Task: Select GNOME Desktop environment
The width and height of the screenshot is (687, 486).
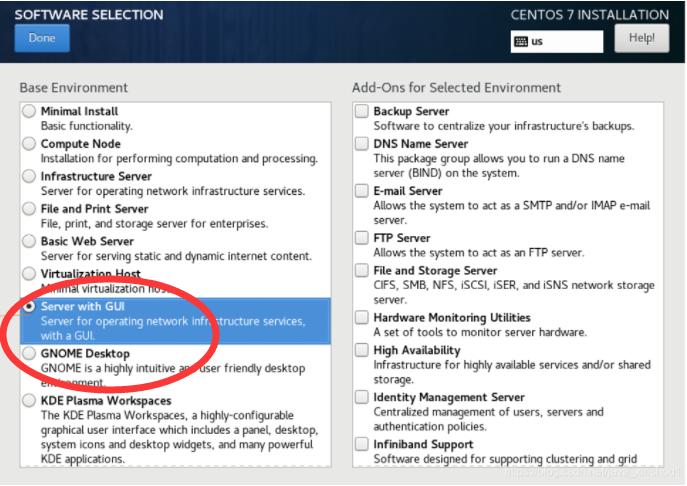Action: point(29,353)
